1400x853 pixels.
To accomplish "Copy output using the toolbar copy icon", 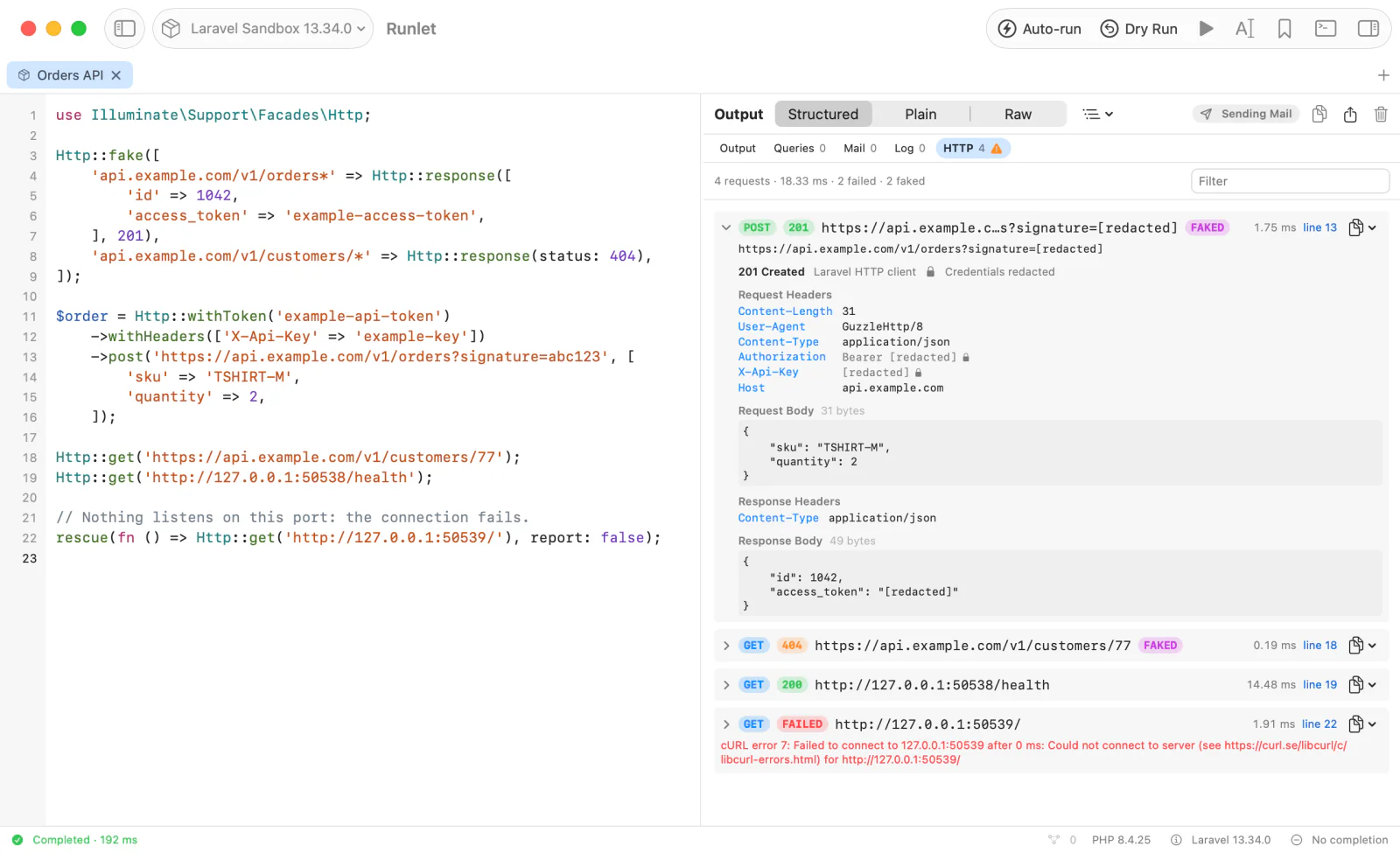I will point(1319,114).
